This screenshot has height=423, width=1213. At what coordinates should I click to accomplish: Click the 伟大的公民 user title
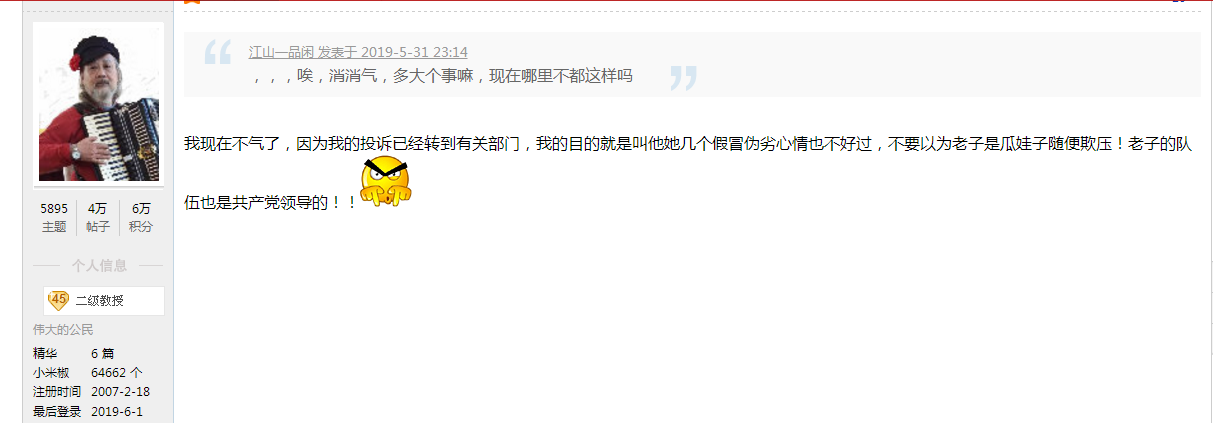[x=63, y=329]
